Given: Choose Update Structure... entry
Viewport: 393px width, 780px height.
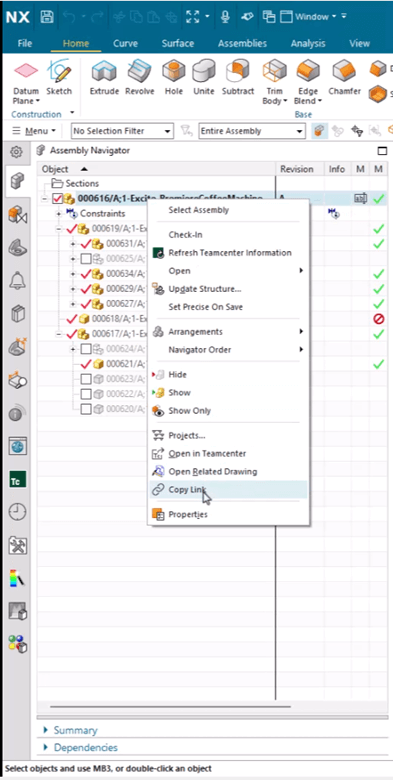Looking at the screenshot, I should pyautogui.click(x=229, y=289).
